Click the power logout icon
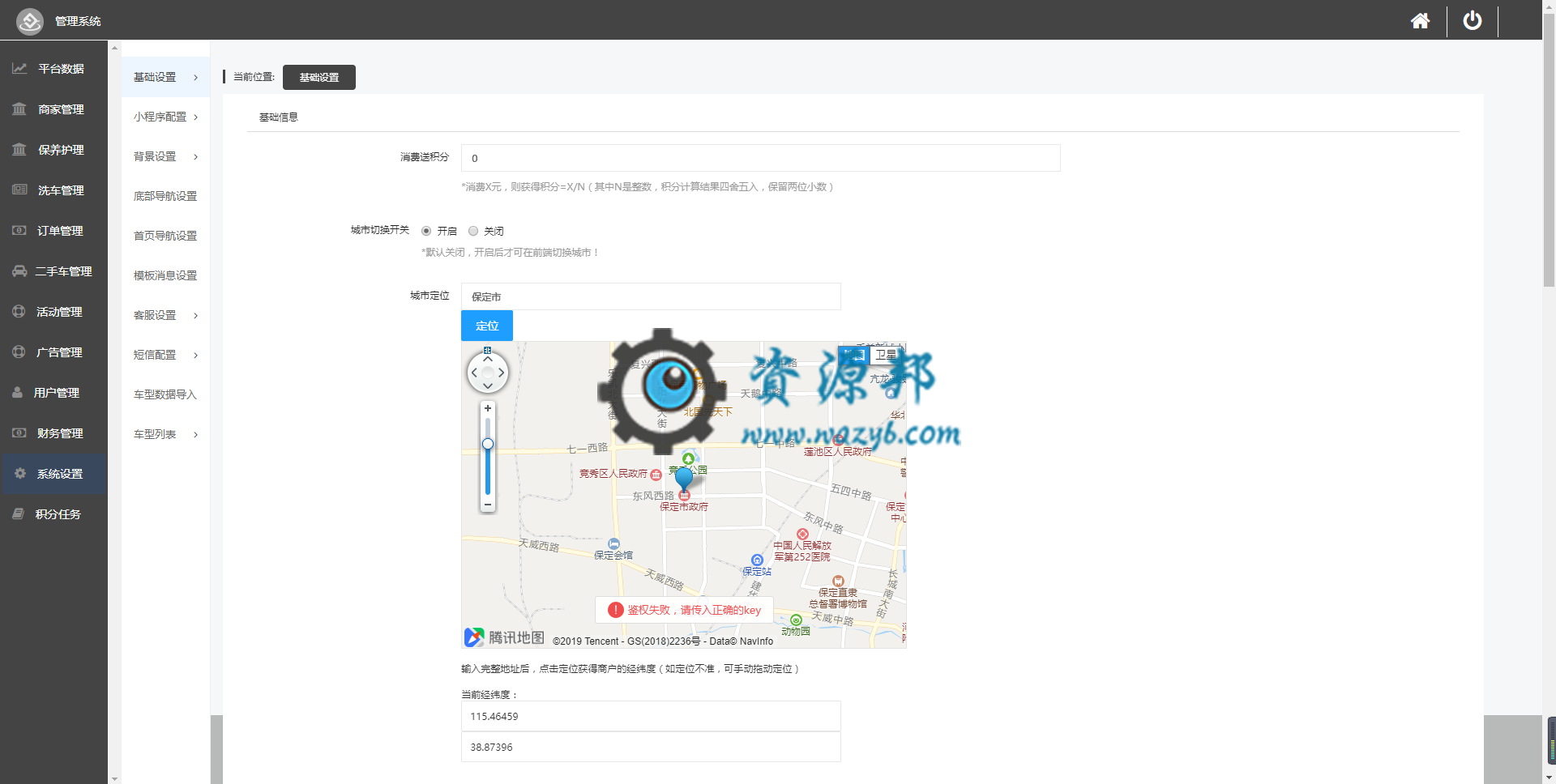The image size is (1556, 784). pyautogui.click(x=1473, y=20)
